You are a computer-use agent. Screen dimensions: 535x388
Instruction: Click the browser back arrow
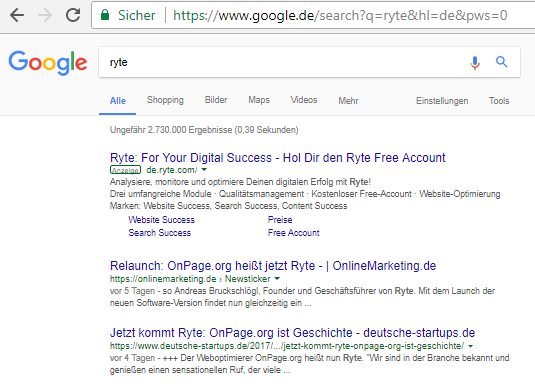(17, 15)
